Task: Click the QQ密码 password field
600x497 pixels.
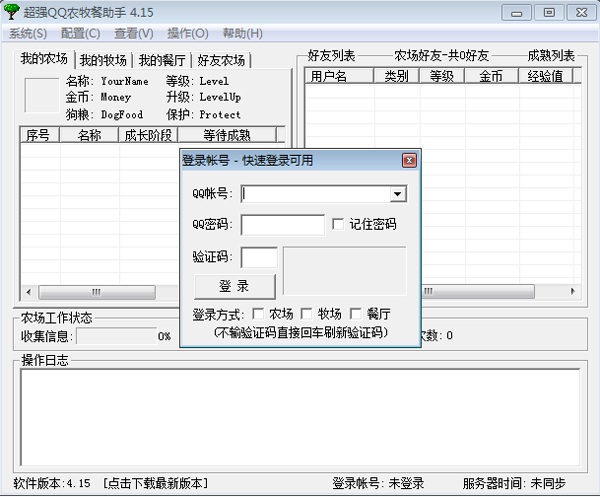Action: coord(283,225)
